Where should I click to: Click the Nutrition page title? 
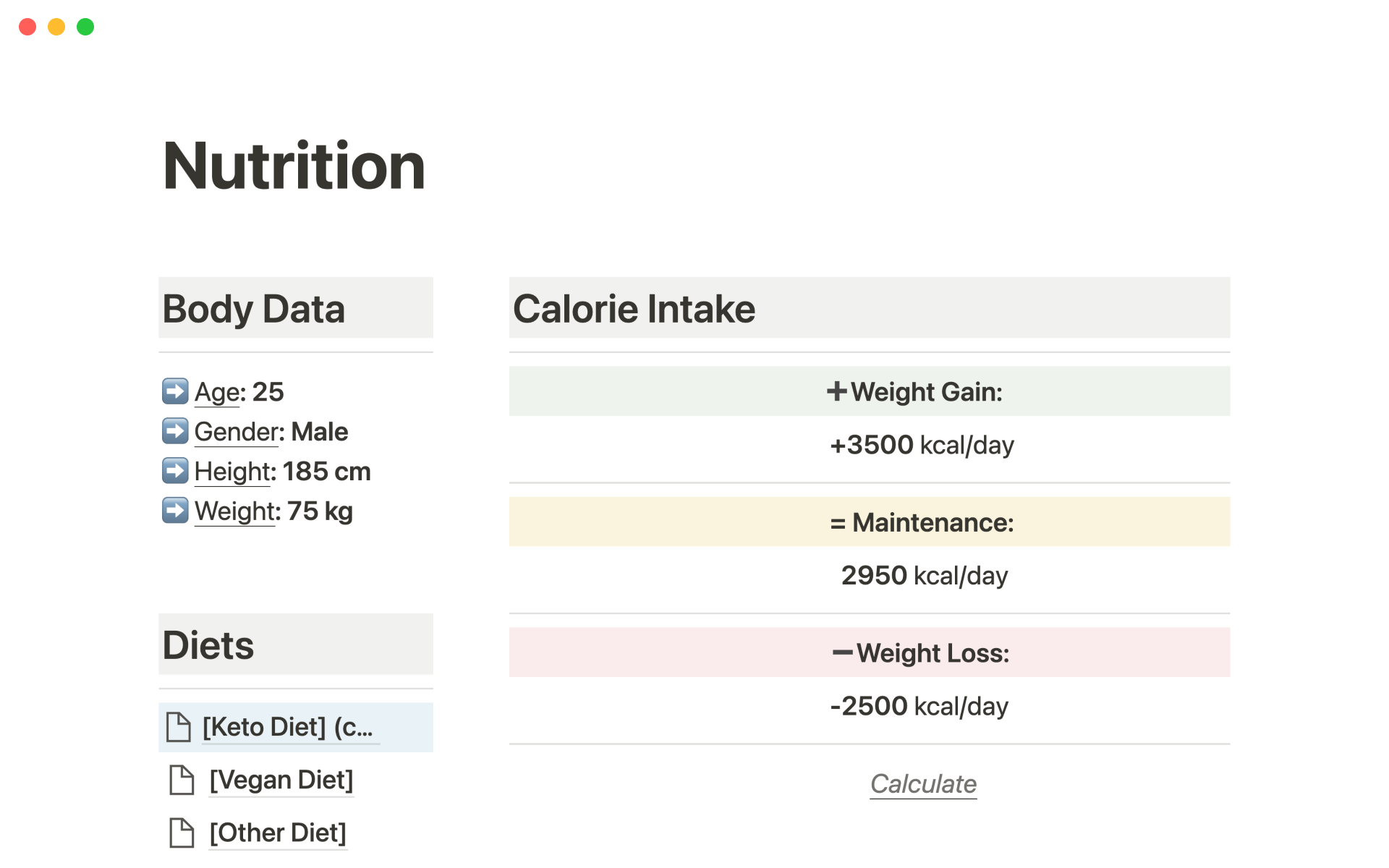coord(294,166)
